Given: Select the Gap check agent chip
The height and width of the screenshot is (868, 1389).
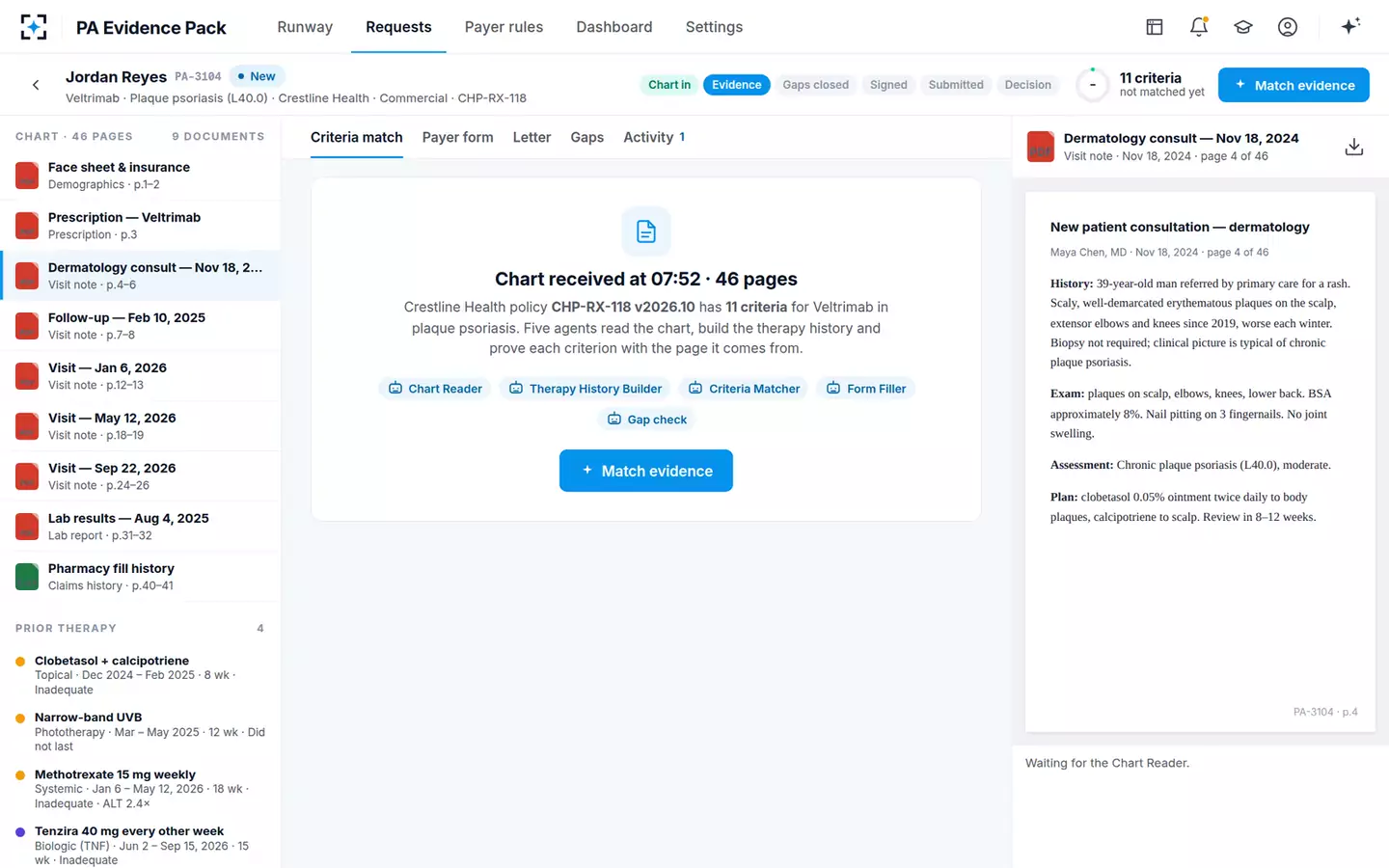Looking at the screenshot, I should click(647, 420).
